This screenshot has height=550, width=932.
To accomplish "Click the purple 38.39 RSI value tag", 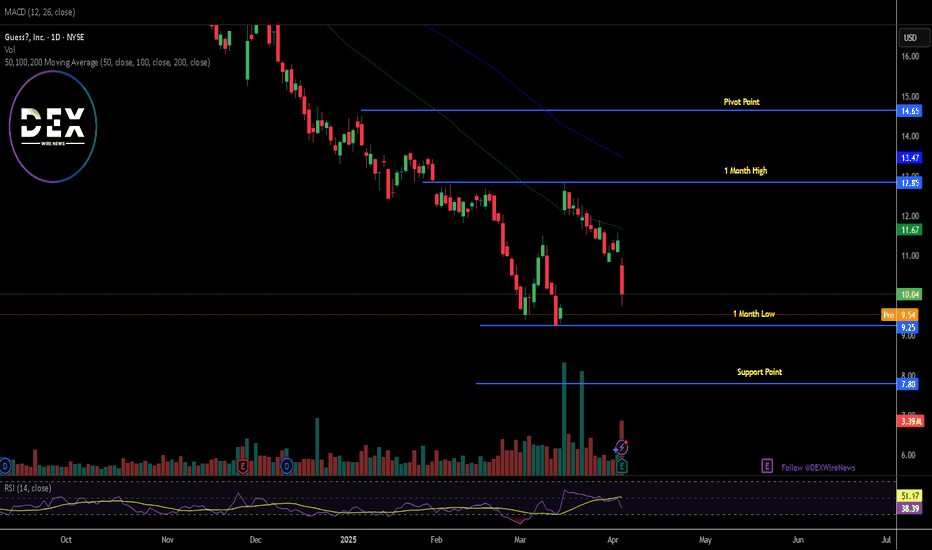I will pyautogui.click(x=909, y=508).
